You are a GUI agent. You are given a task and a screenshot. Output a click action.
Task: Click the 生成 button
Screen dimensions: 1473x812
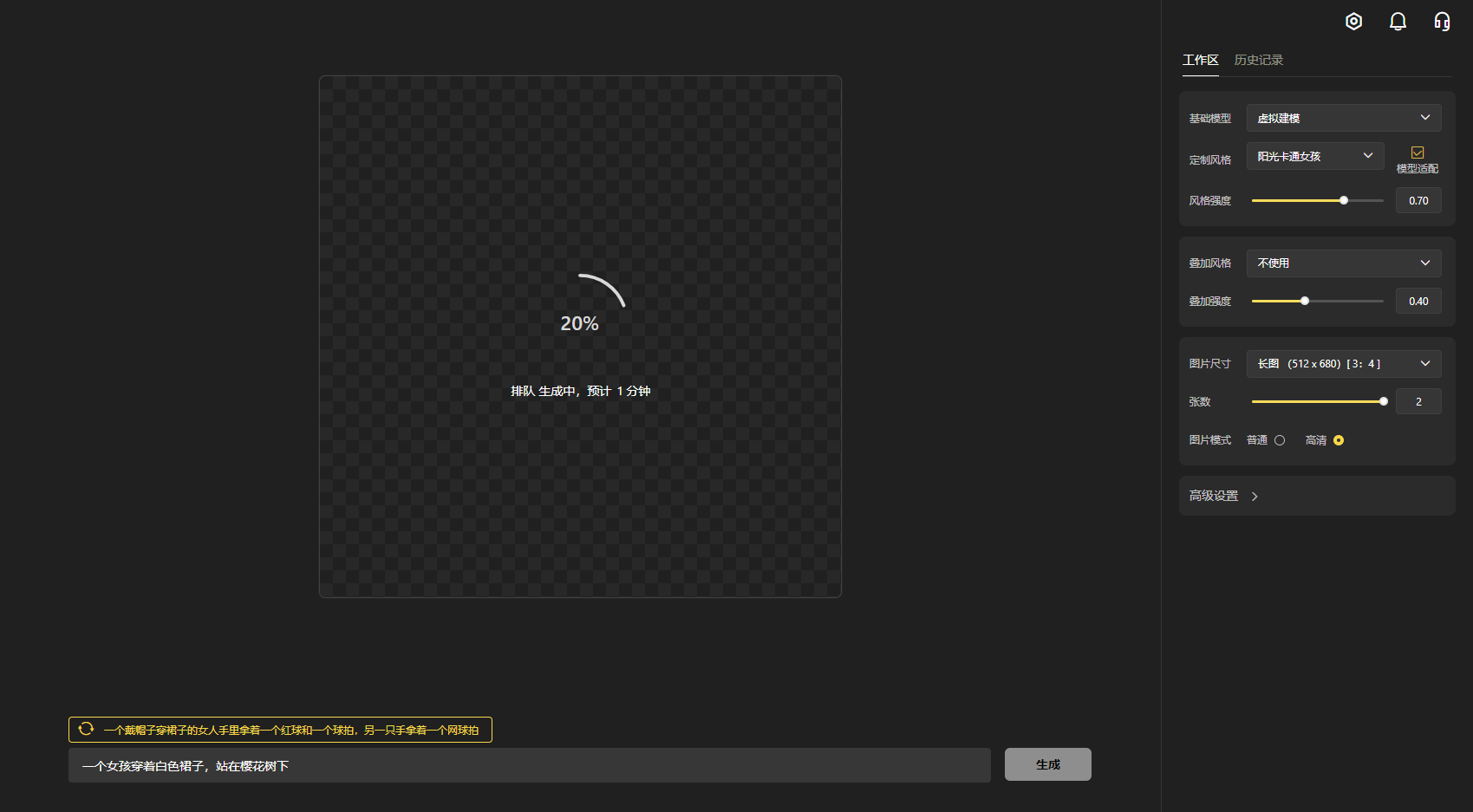[1047, 764]
